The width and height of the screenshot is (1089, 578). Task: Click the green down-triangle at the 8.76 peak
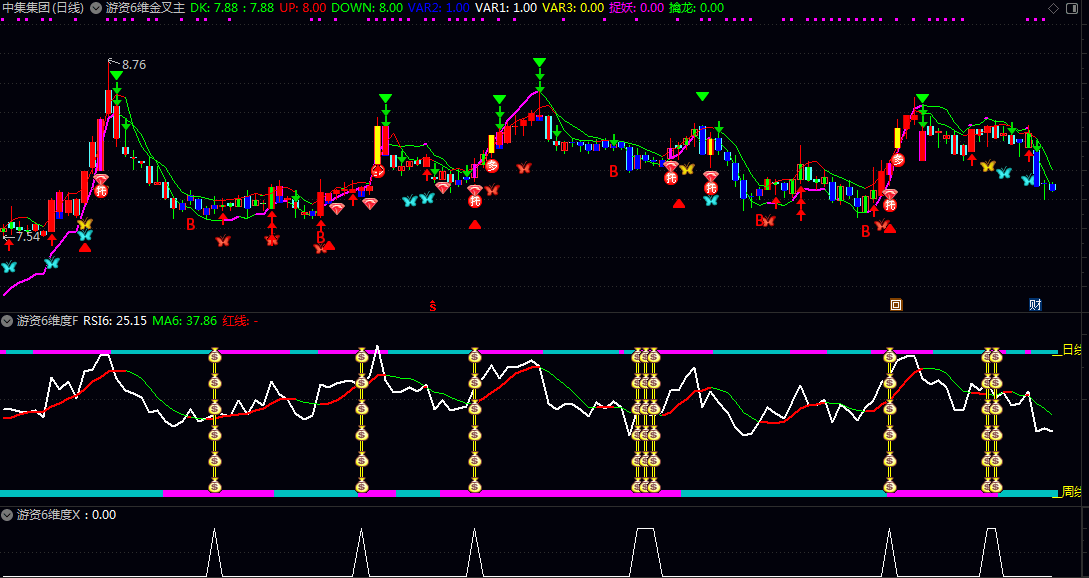point(117,76)
